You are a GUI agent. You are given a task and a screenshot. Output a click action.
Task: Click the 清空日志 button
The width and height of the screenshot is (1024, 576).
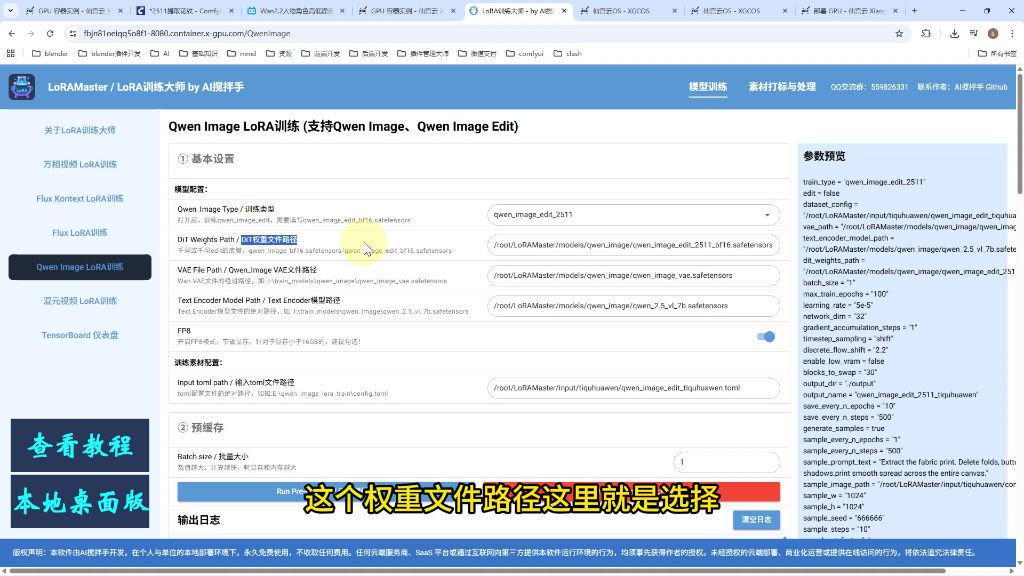click(756, 520)
